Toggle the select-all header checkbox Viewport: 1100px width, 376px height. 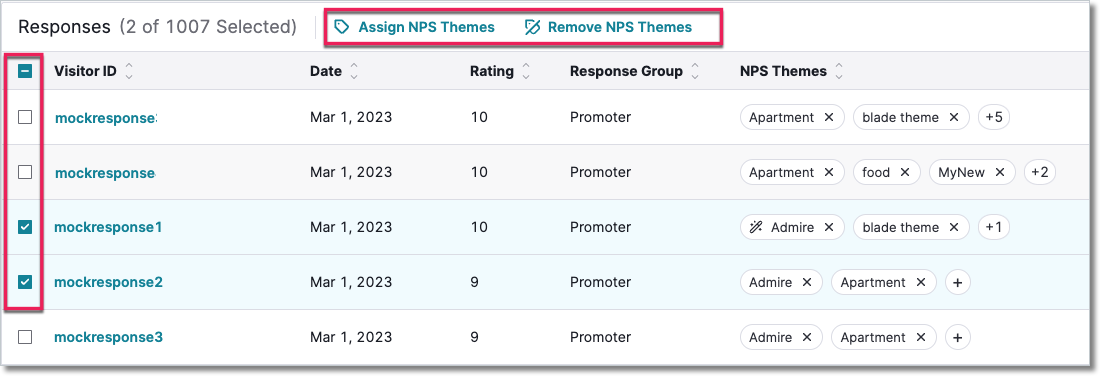click(25, 71)
